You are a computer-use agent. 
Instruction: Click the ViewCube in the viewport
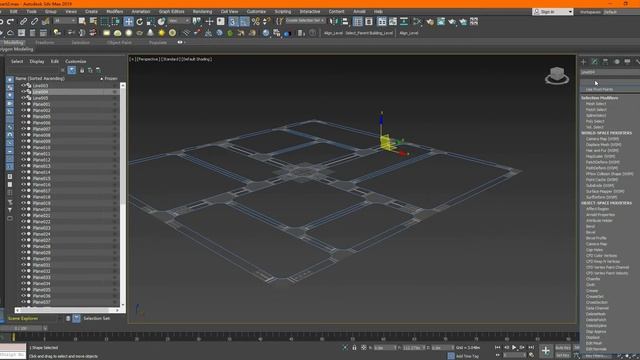[557, 76]
